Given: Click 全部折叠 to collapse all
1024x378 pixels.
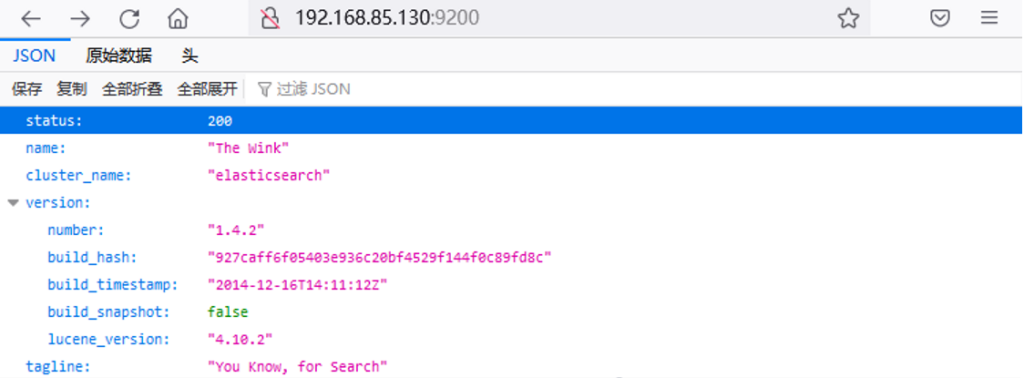Looking at the screenshot, I should tap(132, 89).
